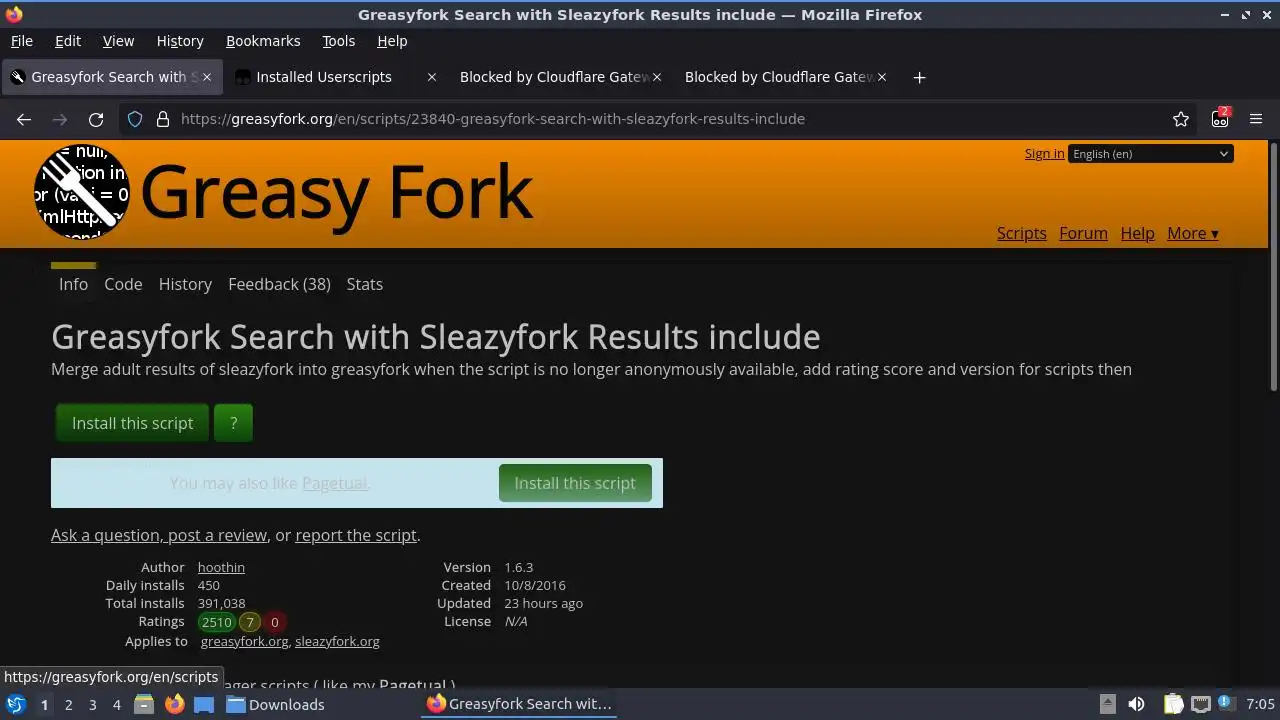Click the main green Install this script button
1280x720 pixels.
coord(132,423)
